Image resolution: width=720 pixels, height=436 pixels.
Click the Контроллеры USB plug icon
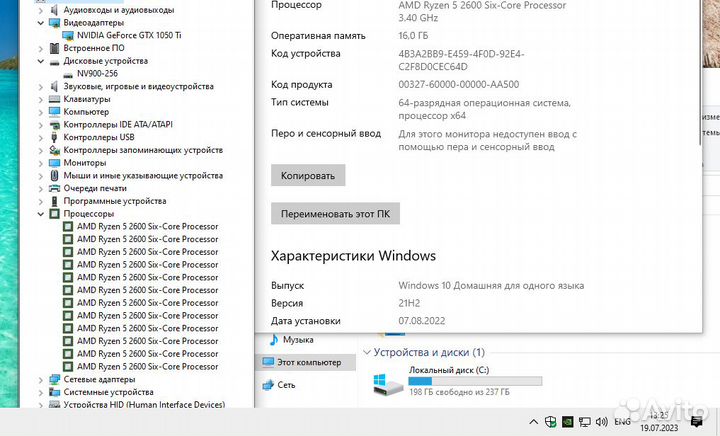tap(54, 137)
